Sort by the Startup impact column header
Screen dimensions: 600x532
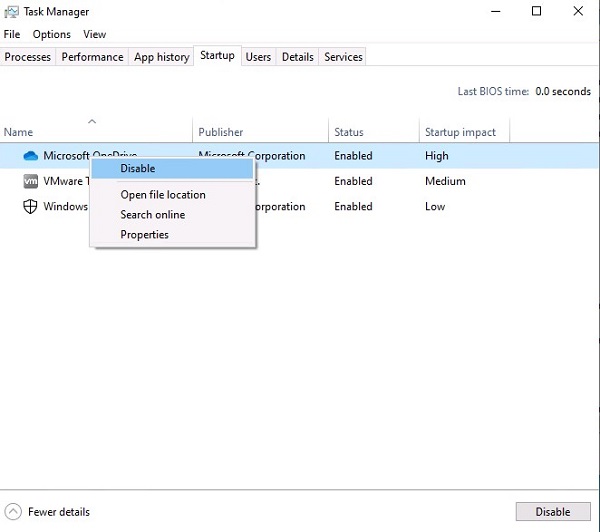tap(464, 132)
